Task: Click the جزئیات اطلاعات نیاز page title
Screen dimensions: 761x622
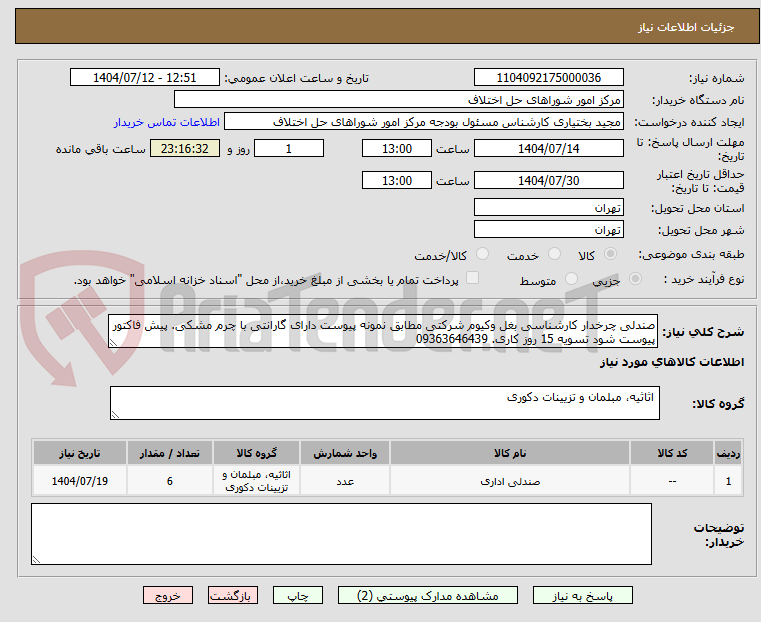Action: (686, 27)
